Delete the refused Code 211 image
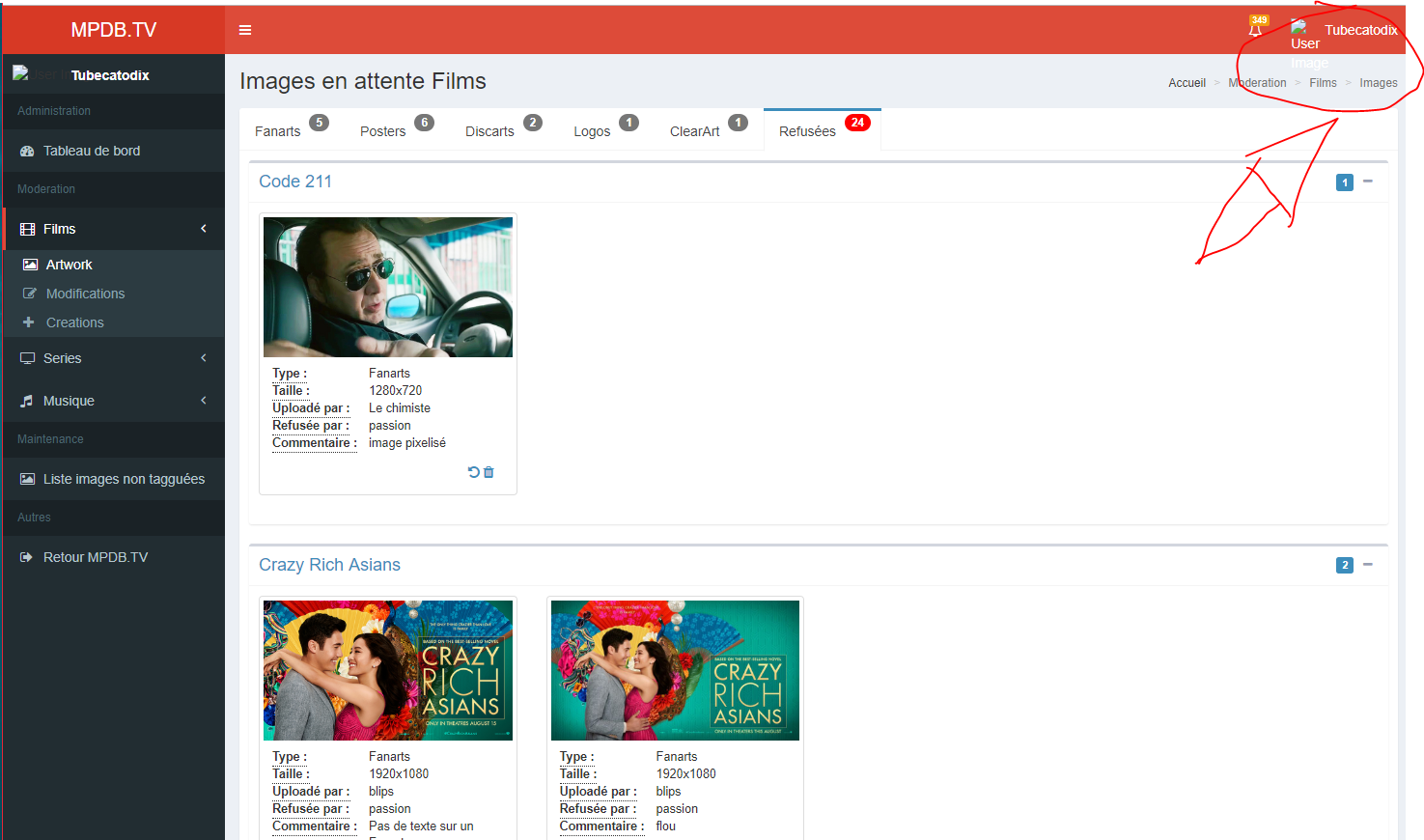This screenshot has height=840, width=1424. [489, 472]
